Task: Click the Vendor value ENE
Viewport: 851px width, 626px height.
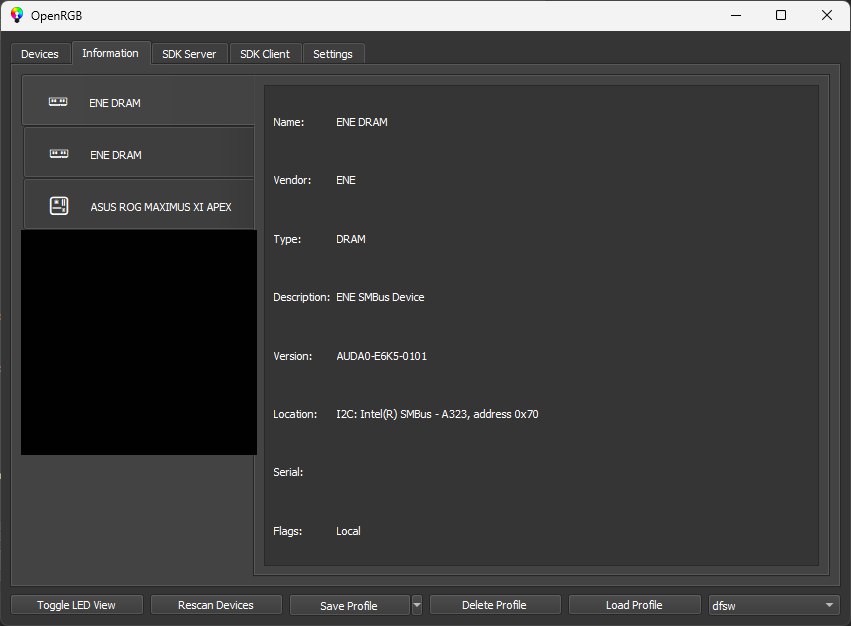Action: pyautogui.click(x=346, y=180)
